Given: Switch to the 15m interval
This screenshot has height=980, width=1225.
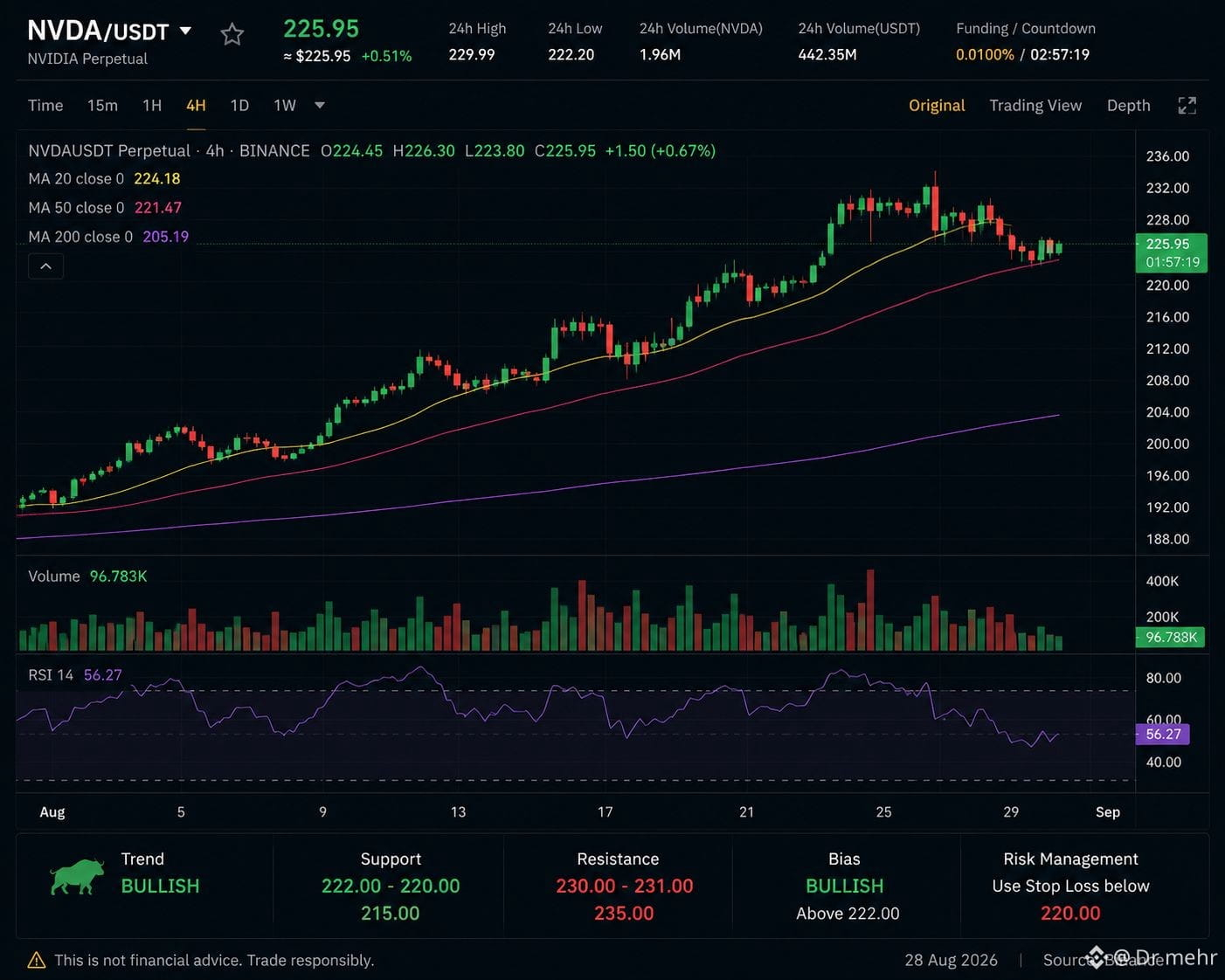Looking at the screenshot, I should coord(102,106).
